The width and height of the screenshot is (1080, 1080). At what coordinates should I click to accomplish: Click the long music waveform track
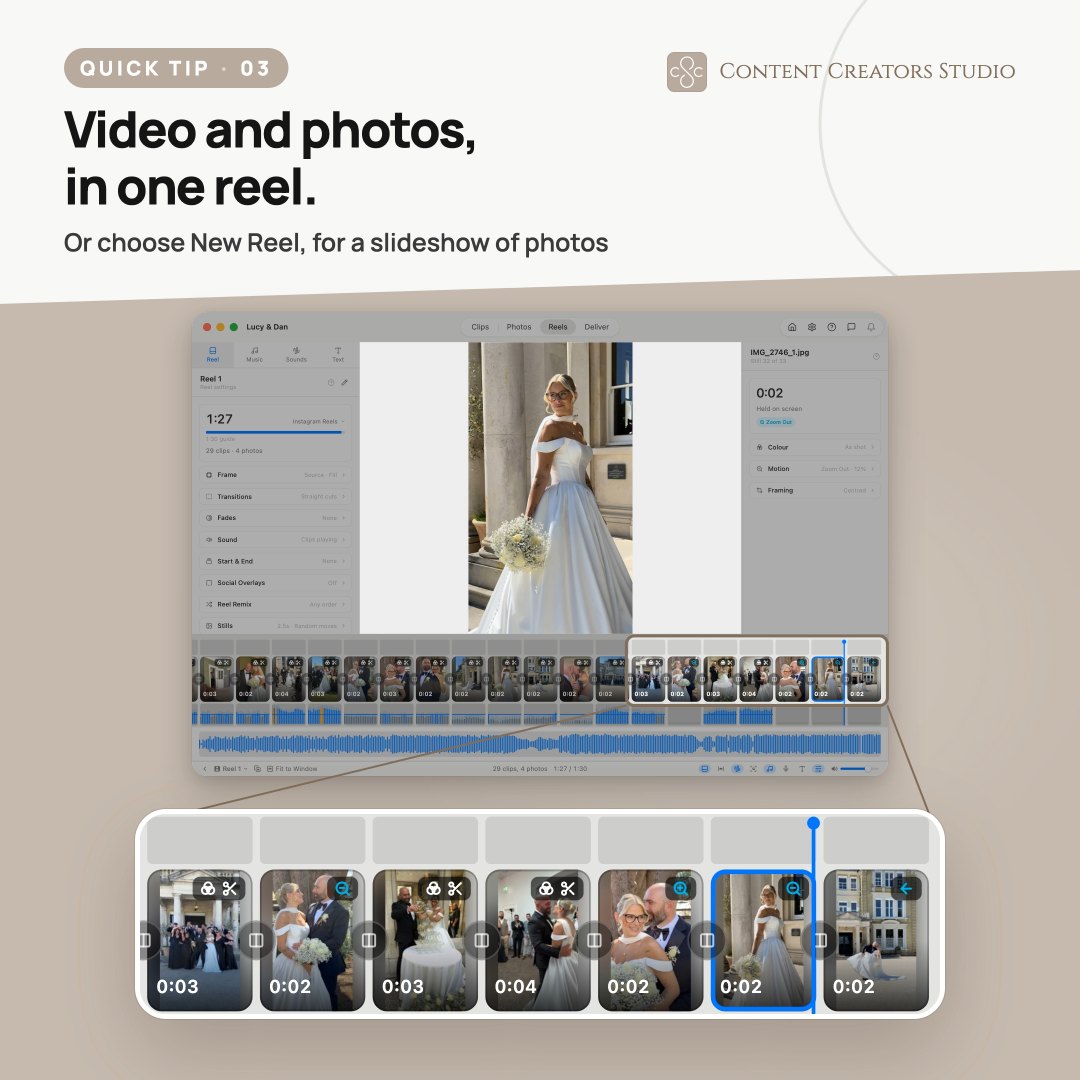539,744
